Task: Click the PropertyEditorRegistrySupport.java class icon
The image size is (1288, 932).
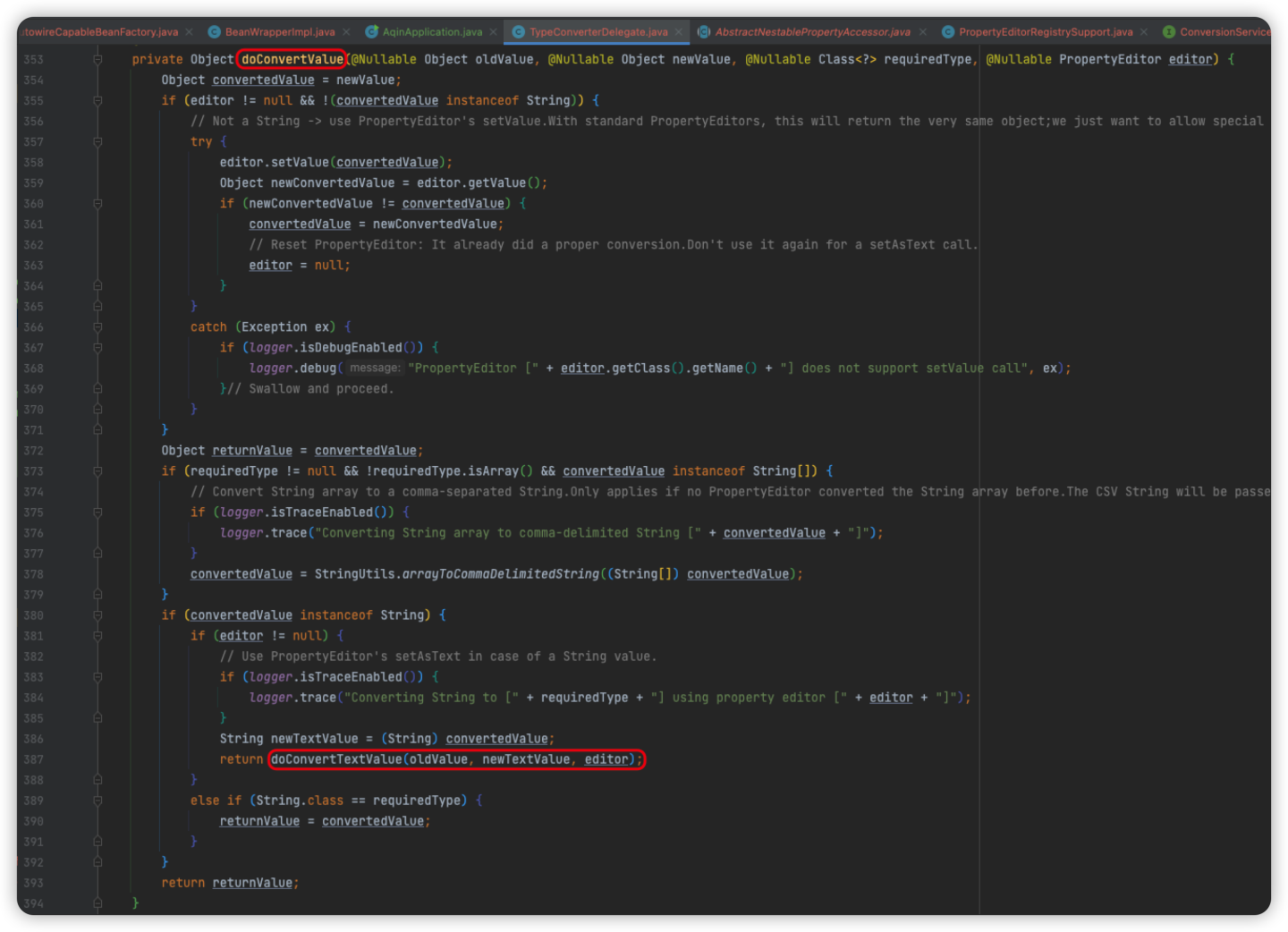Action: coord(948,32)
